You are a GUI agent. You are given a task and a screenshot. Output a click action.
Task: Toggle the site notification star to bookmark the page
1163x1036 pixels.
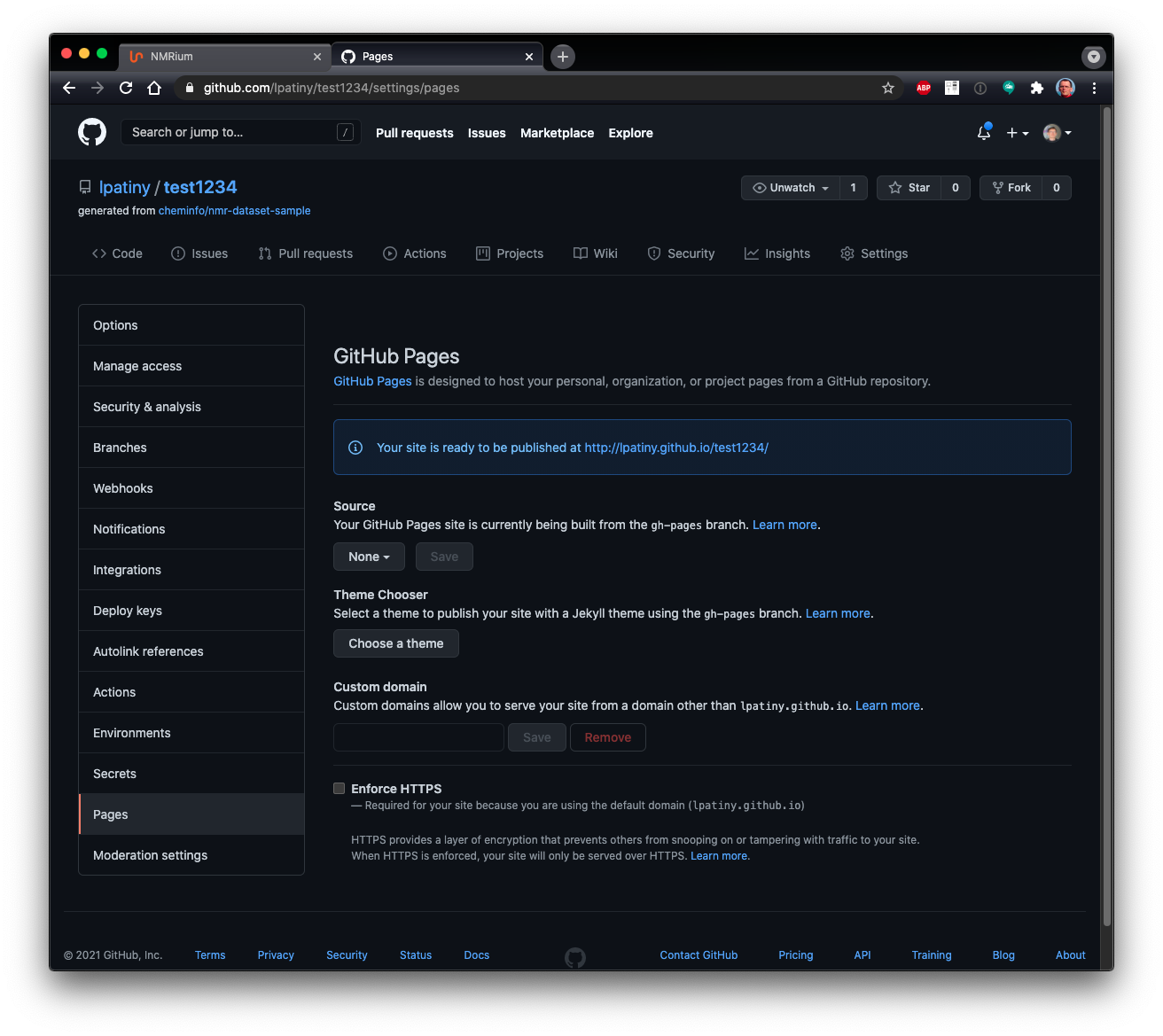(x=887, y=88)
